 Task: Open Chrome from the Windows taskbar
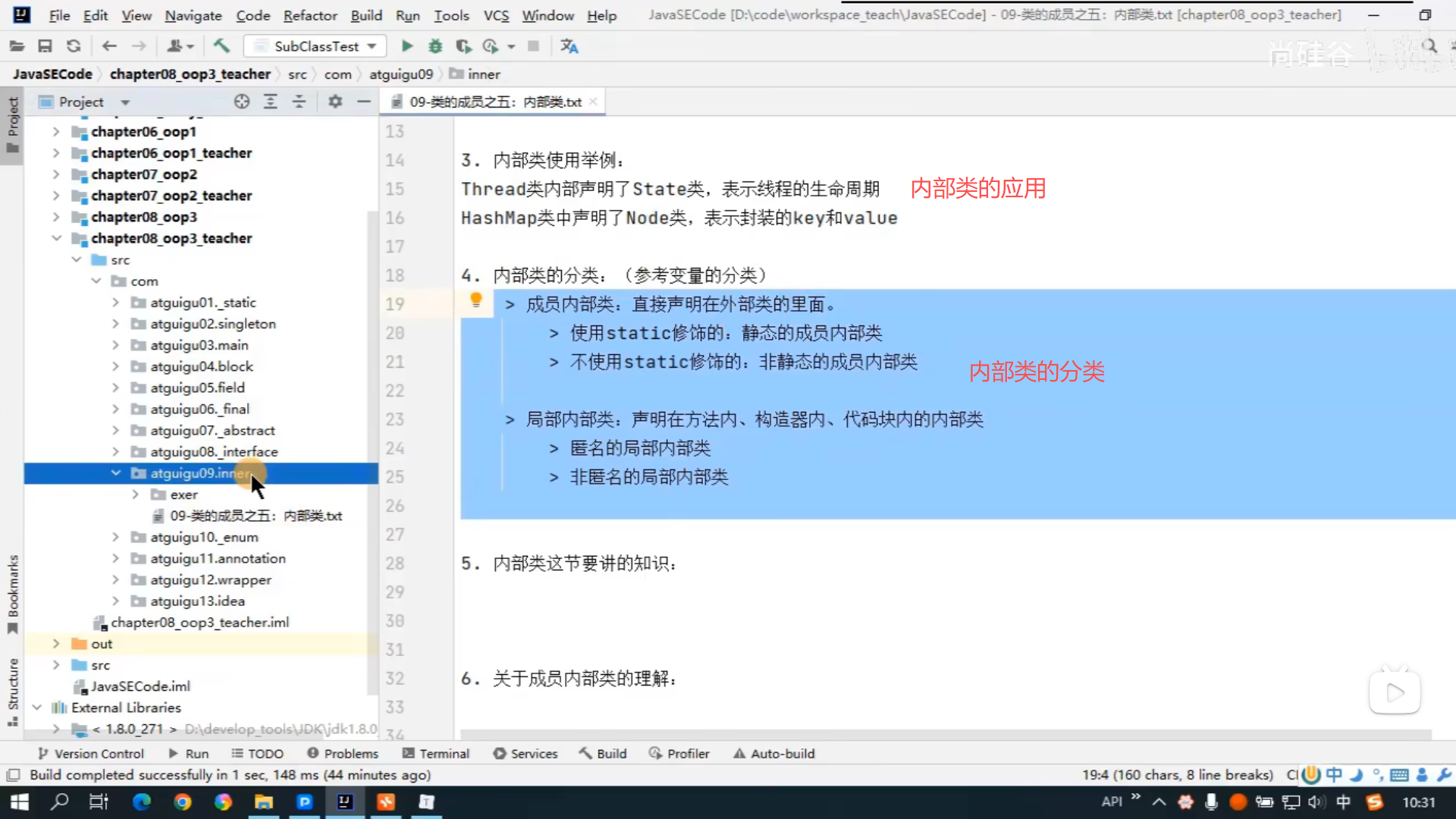point(183,802)
